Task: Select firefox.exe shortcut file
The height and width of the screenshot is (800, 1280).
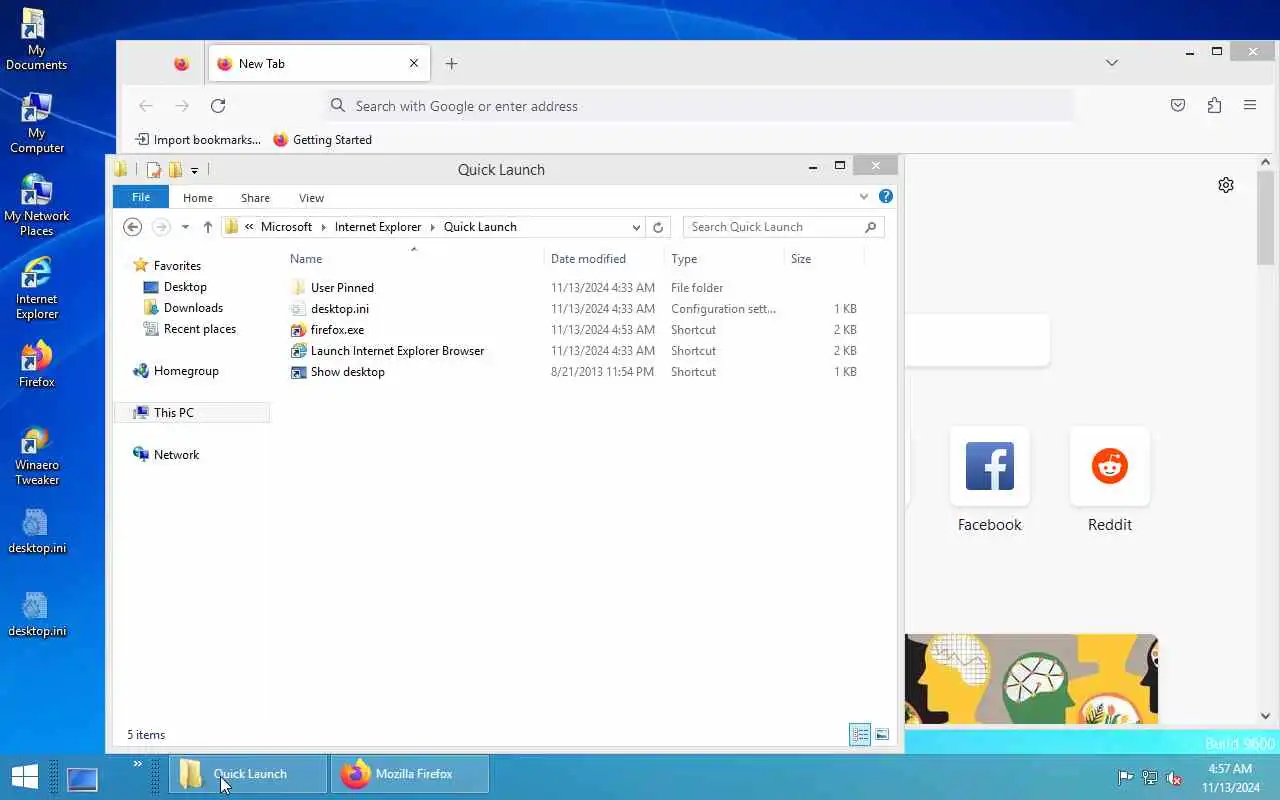Action: 337,330
